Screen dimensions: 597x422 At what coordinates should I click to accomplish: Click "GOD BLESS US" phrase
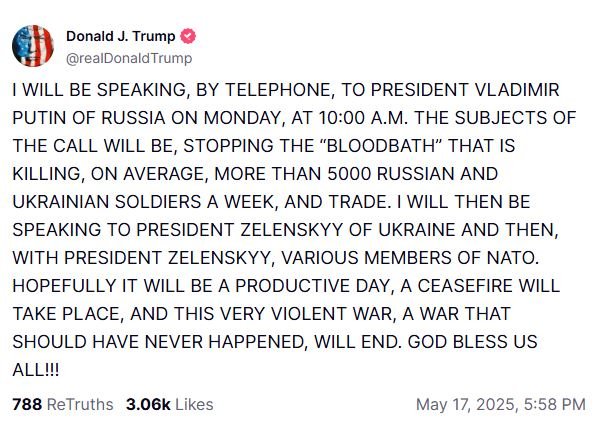pyautogui.click(x=472, y=342)
